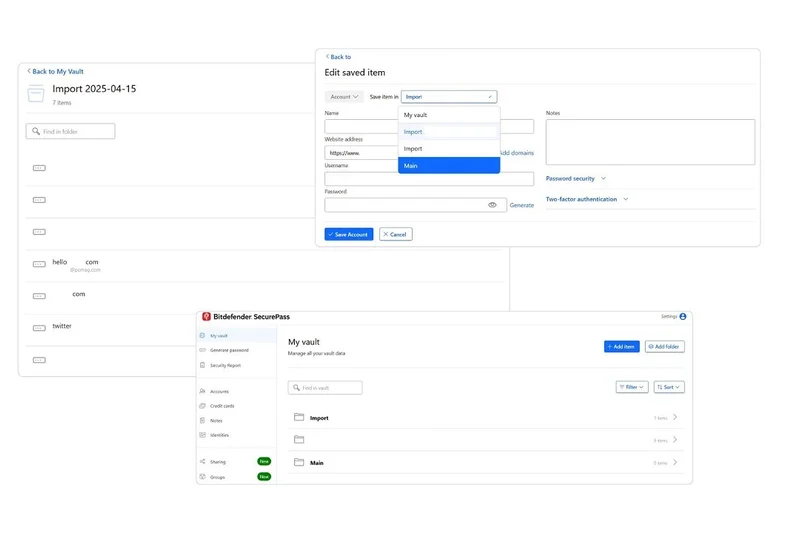Click the twitter entry text in Import folder
800x533 pixels.
point(62,326)
